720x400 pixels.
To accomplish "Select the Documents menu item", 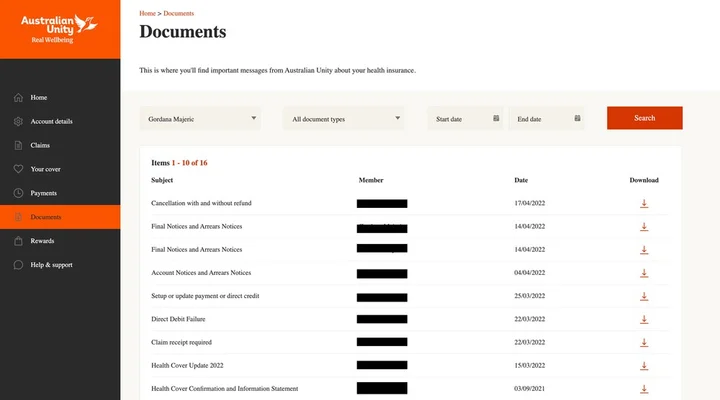I will (x=60, y=217).
